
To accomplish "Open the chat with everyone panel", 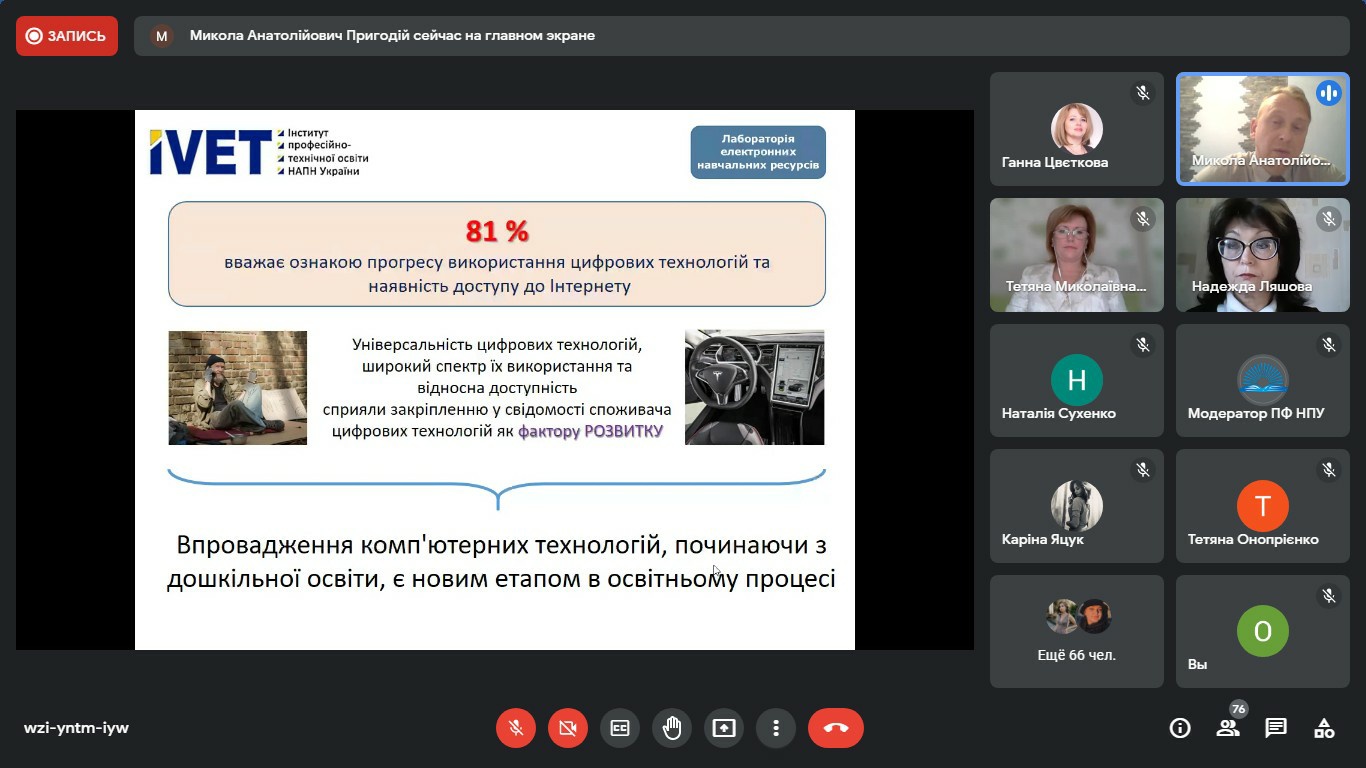I will coord(1276,728).
